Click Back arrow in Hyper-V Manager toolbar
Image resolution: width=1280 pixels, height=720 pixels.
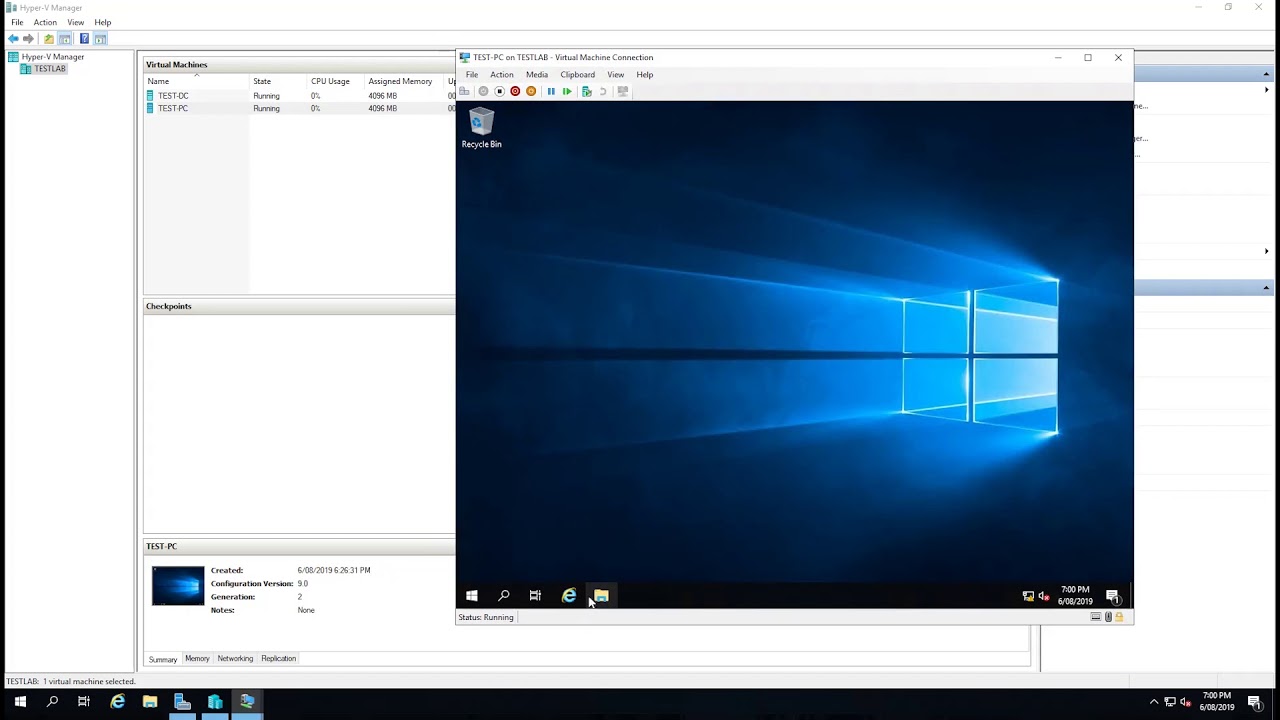(13, 39)
